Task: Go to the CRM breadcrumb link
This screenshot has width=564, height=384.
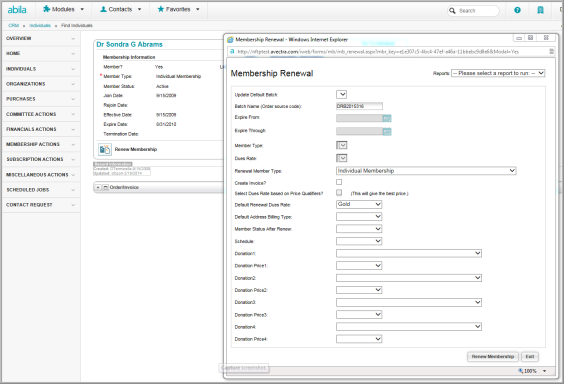Action: (14, 26)
